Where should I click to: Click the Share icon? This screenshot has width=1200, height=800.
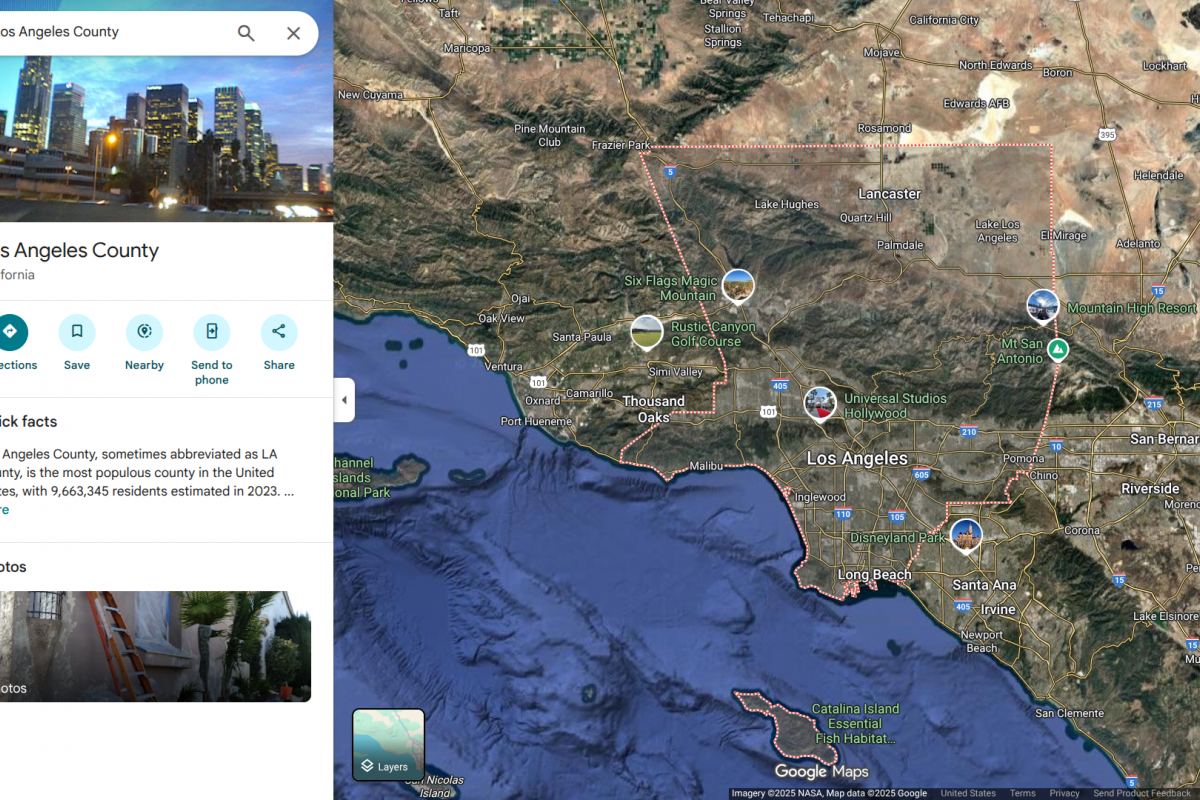pyautogui.click(x=279, y=332)
